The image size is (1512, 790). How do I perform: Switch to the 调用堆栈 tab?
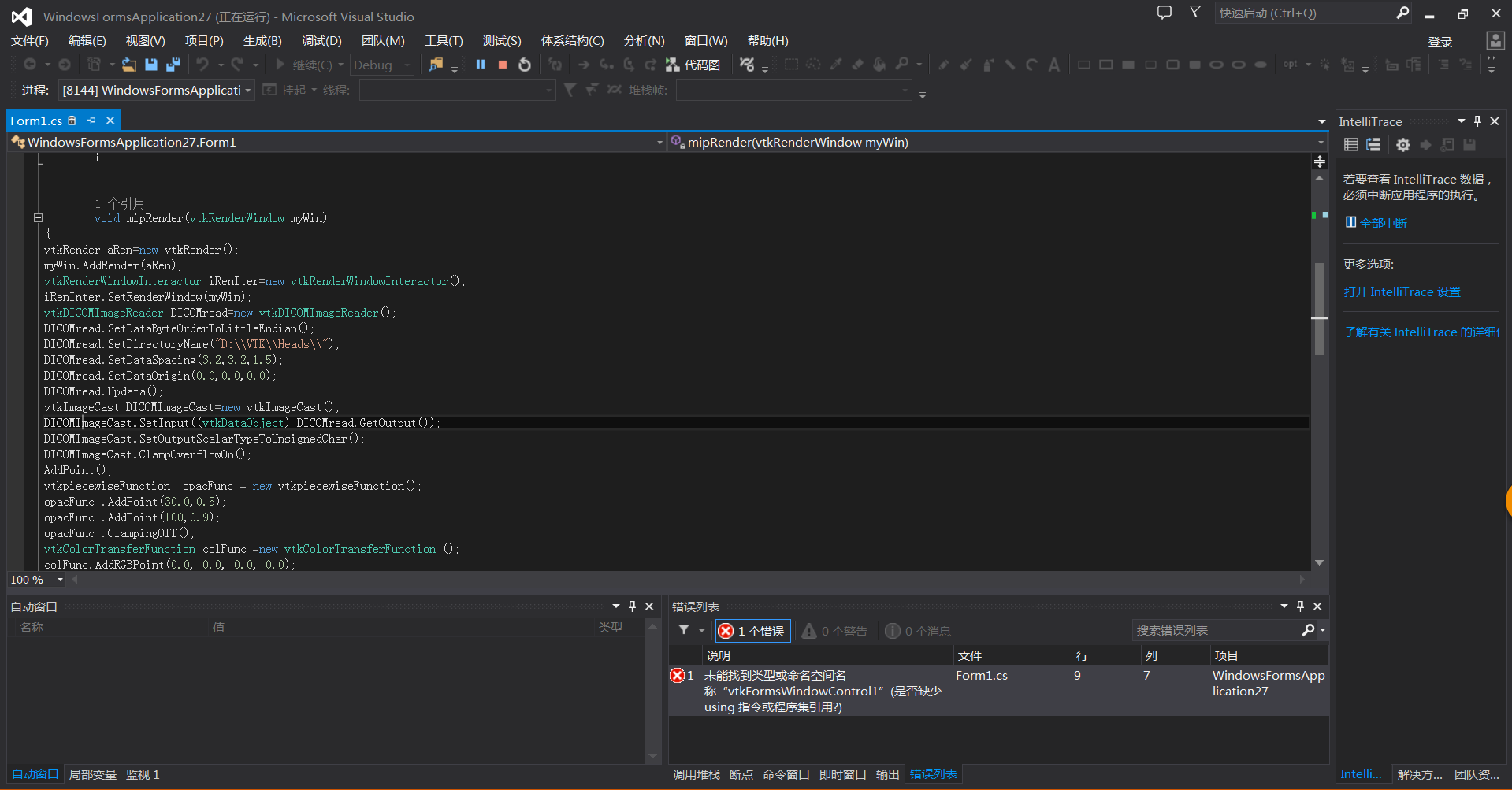pyautogui.click(x=696, y=775)
